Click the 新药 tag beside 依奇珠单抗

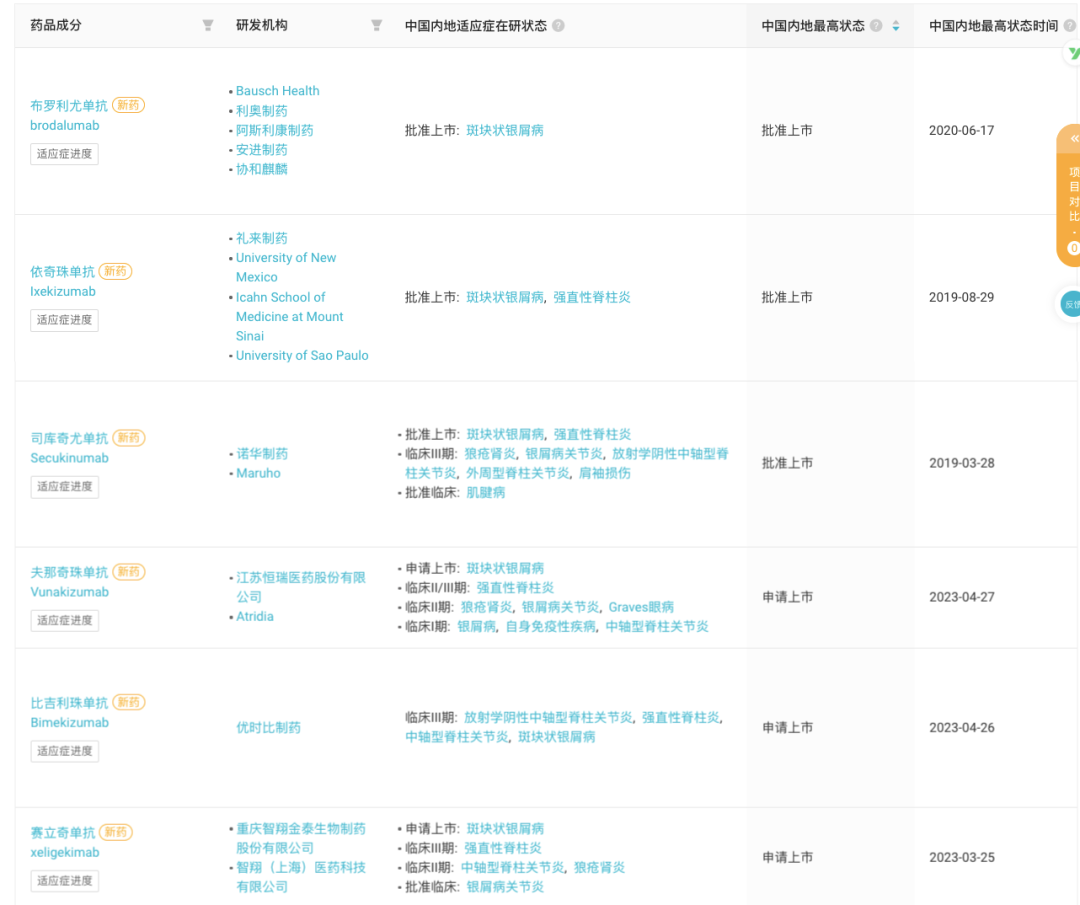115,271
